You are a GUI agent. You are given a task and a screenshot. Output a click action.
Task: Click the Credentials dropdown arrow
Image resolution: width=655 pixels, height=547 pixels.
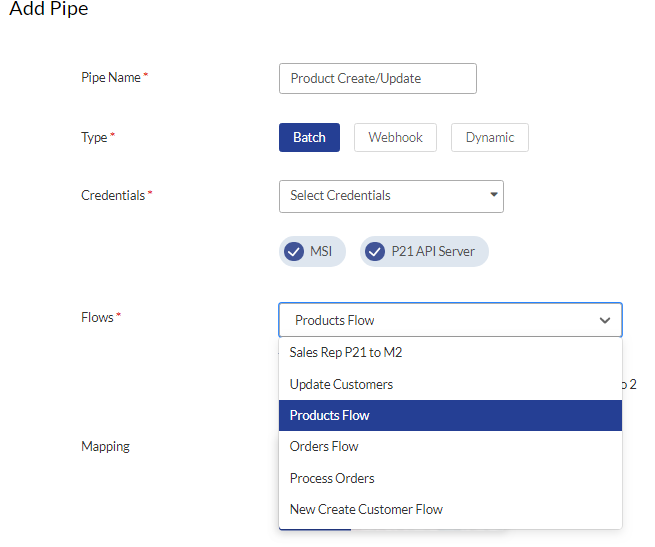(x=494, y=194)
